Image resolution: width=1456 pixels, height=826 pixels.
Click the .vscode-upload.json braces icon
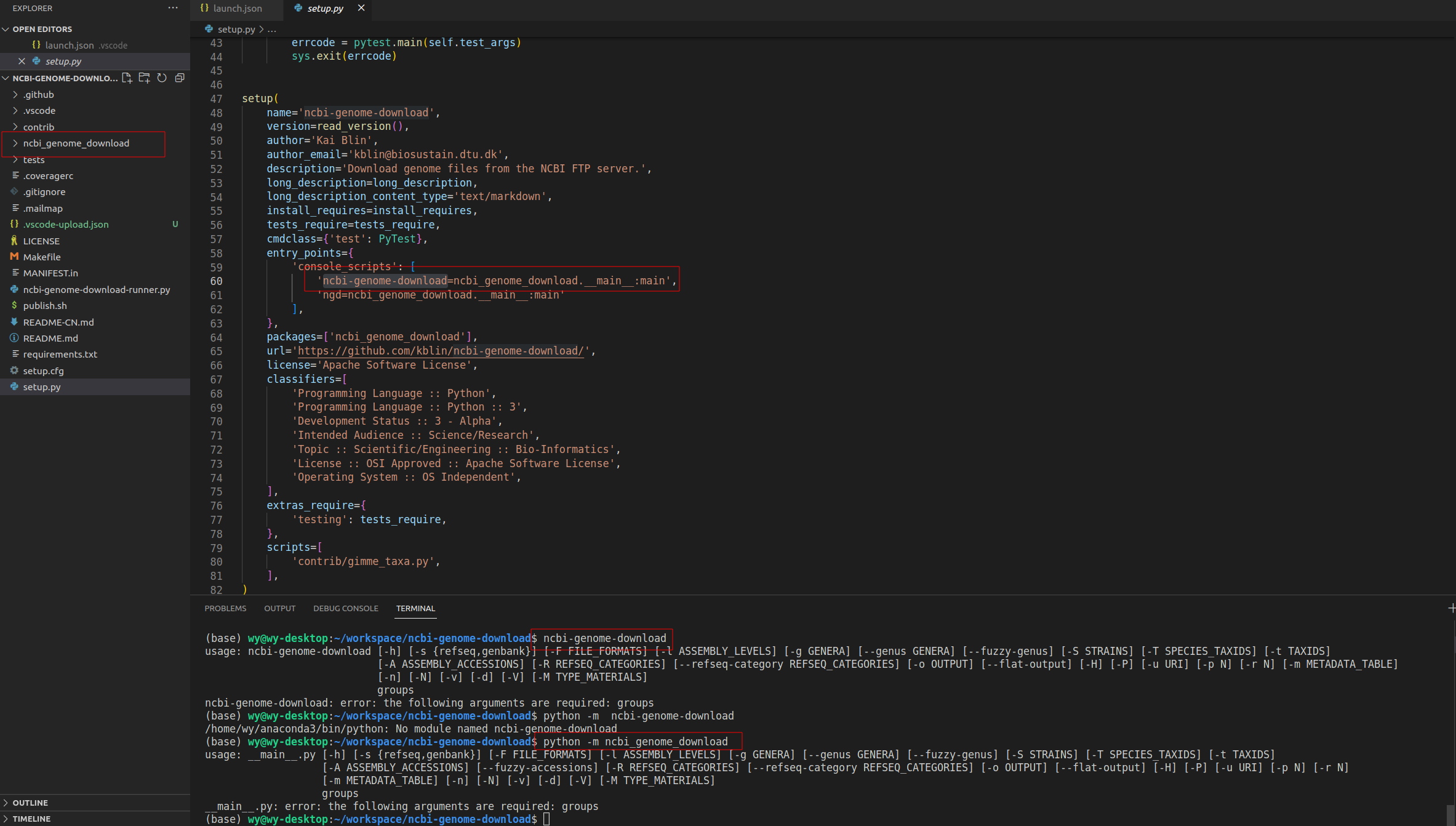(x=14, y=224)
